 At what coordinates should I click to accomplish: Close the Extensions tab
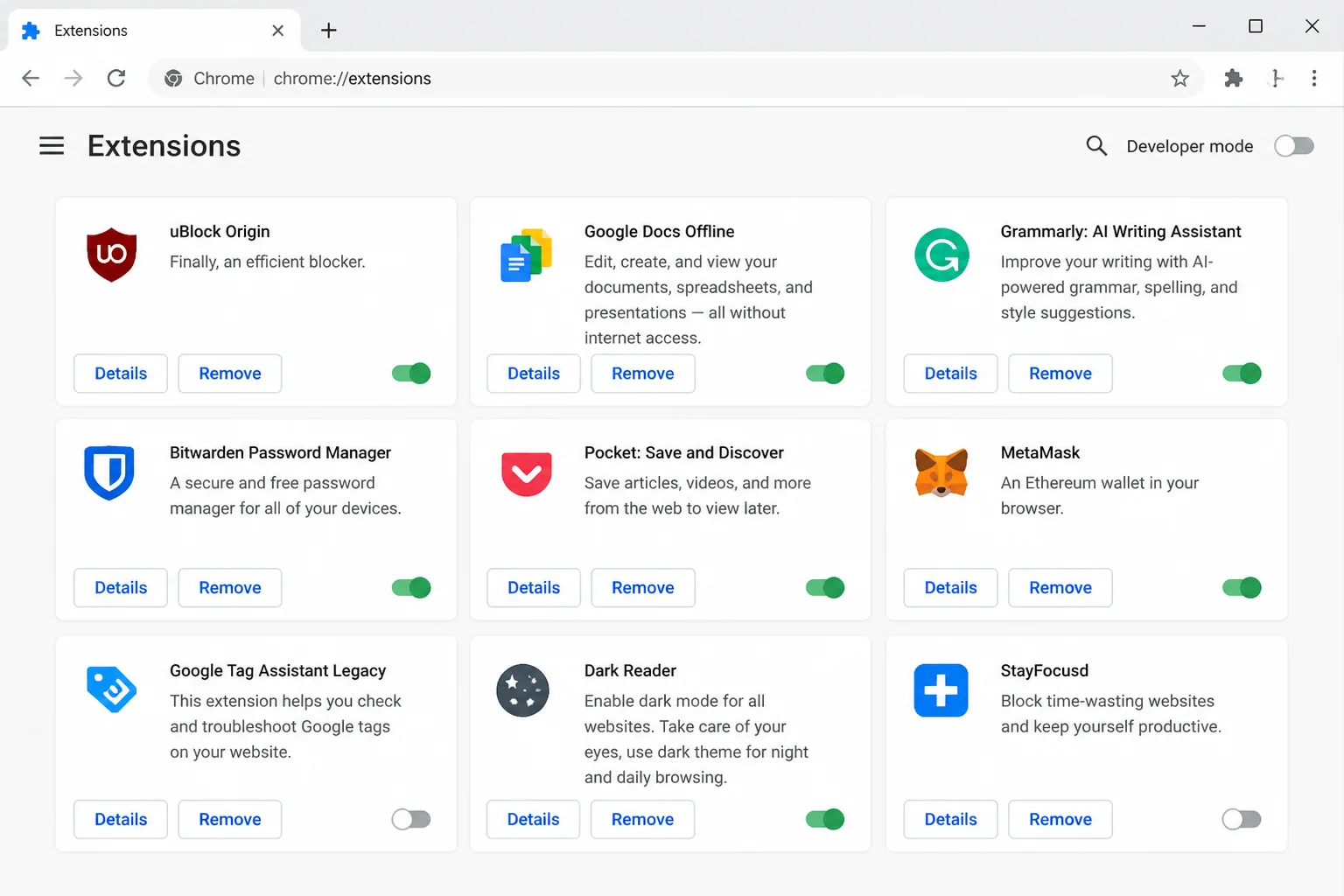tap(277, 31)
